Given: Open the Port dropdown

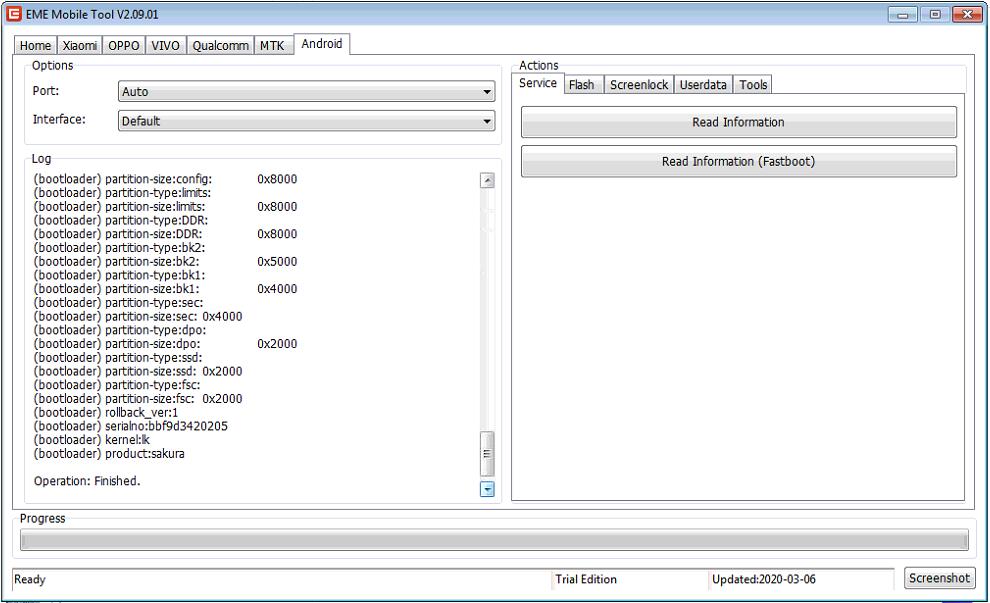Looking at the screenshot, I should 306,92.
